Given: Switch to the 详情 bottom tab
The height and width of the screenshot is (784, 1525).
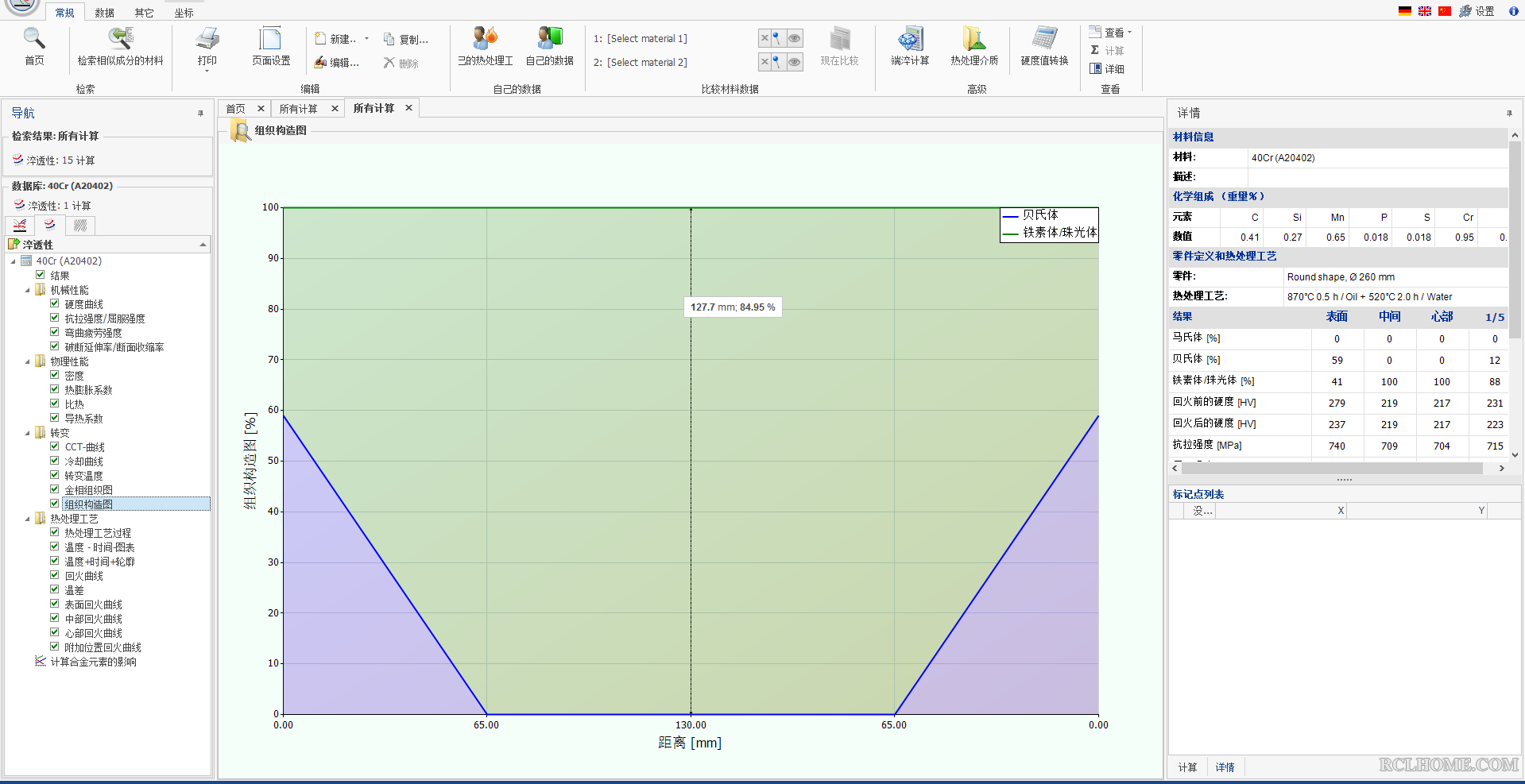Looking at the screenshot, I should pyautogui.click(x=1225, y=767).
